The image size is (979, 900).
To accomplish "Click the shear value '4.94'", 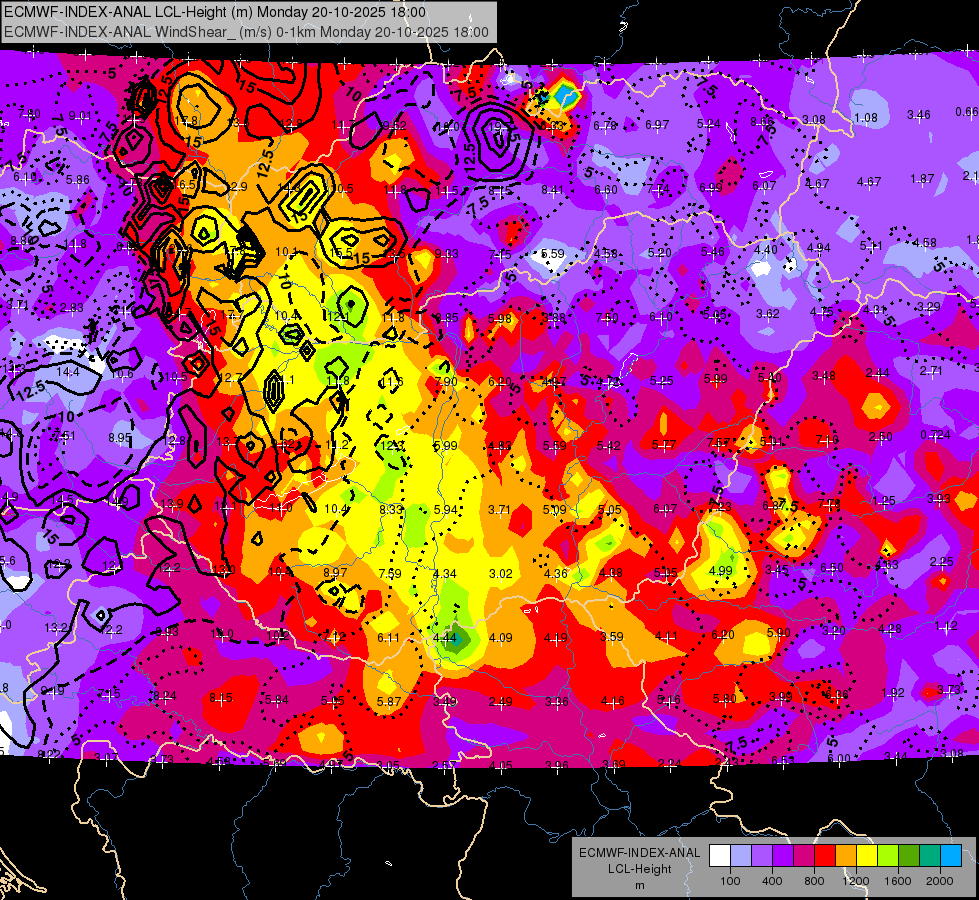I will [819, 248].
